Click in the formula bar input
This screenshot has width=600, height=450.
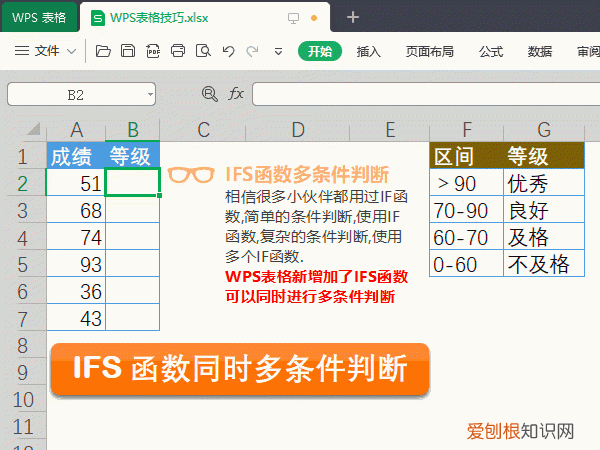point(426,94)
